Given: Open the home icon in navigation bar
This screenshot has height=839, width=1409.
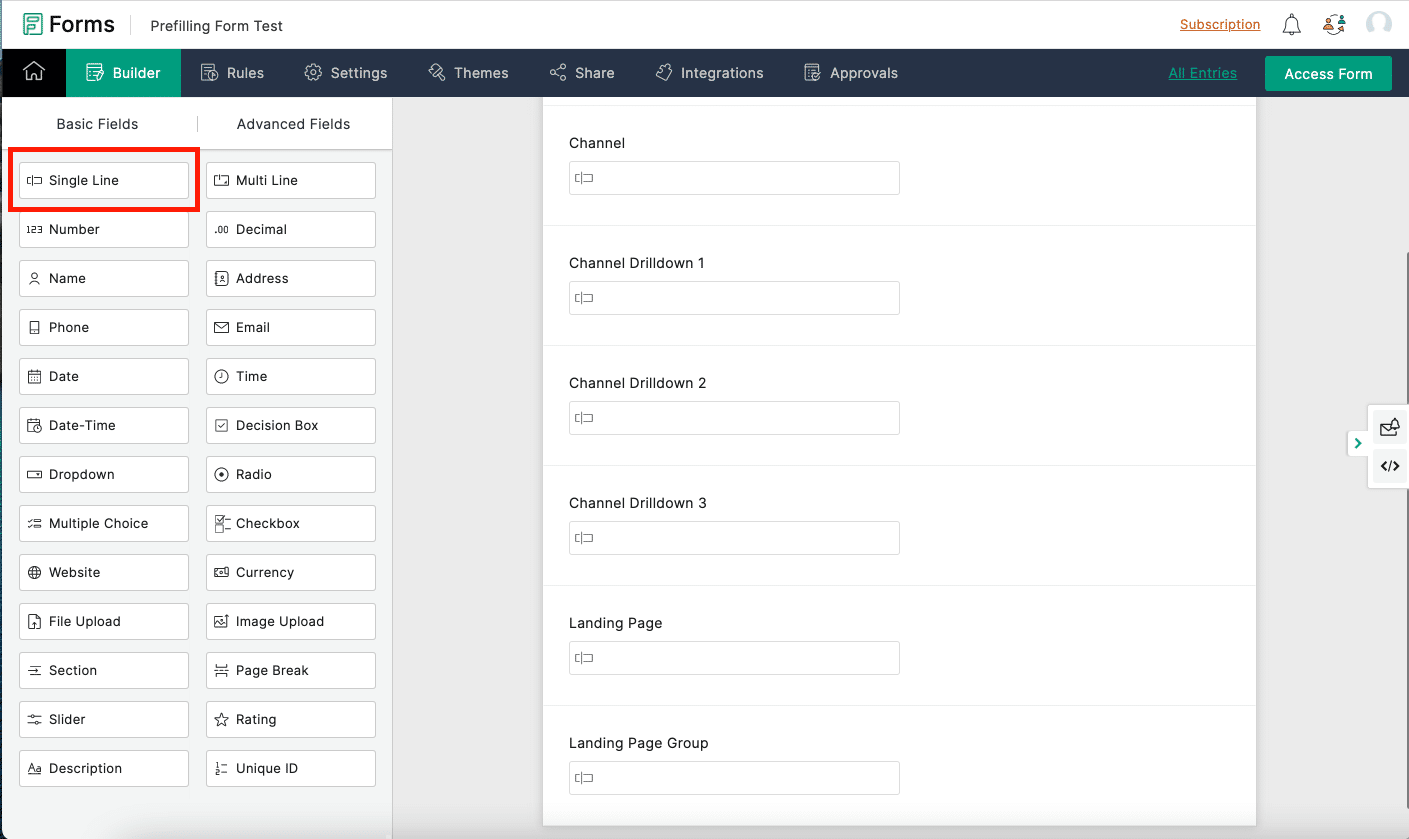Looking at the screenshot, I should [x=34, y=72].
